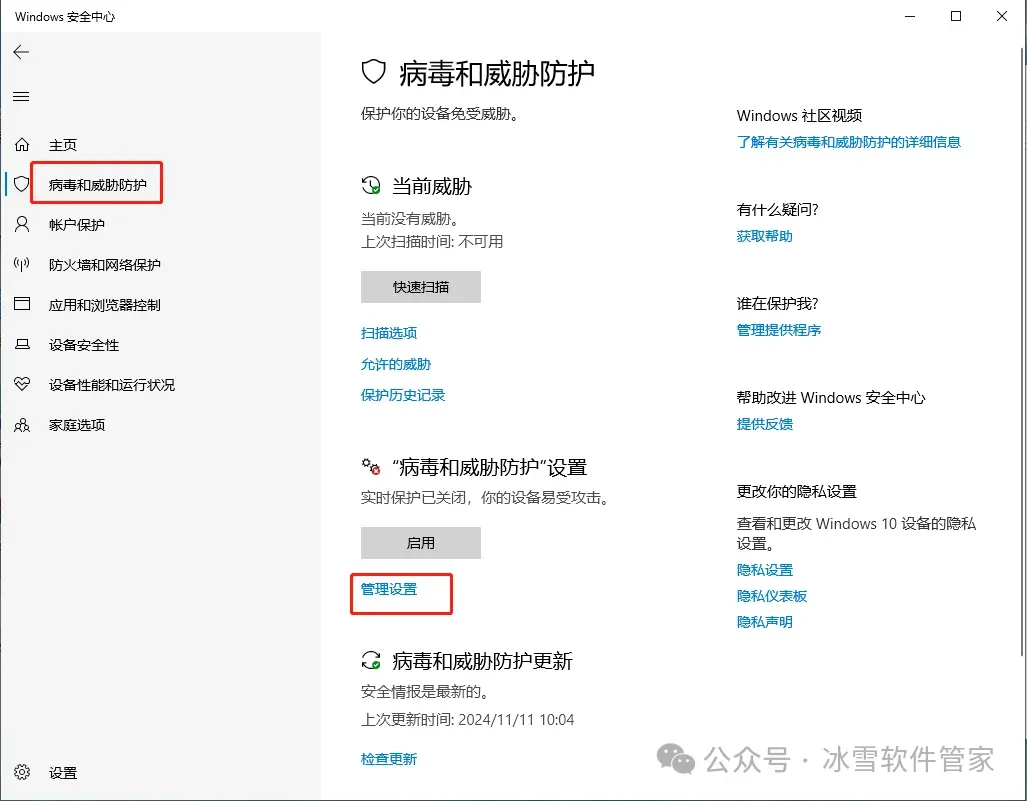Select 病毒和威胁防护 sidebar item

point(98,185)
